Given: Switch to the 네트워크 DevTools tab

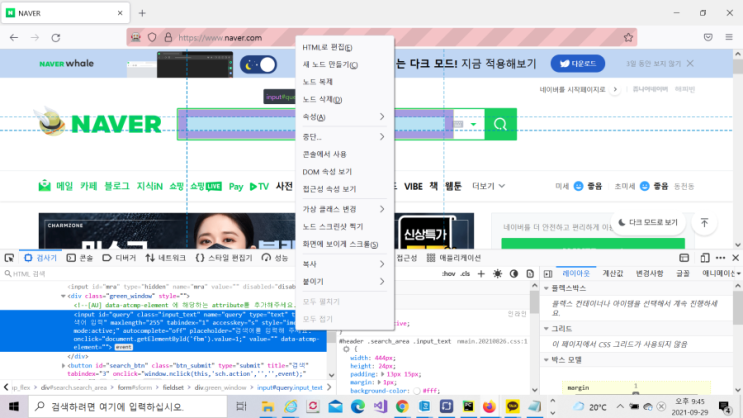Looking at the screenshot, I should click(x=165, y=257).
